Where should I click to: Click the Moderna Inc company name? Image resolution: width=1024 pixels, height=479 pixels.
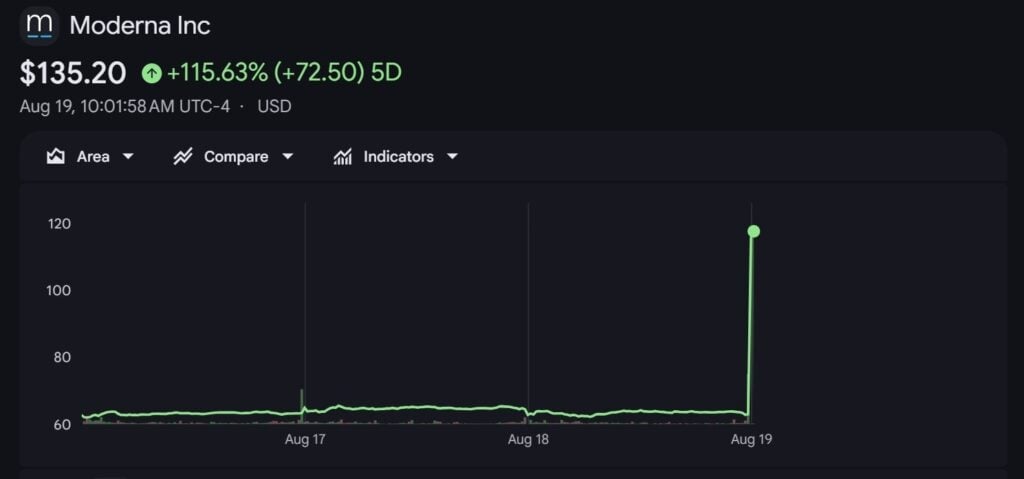[x=140, y=26]
